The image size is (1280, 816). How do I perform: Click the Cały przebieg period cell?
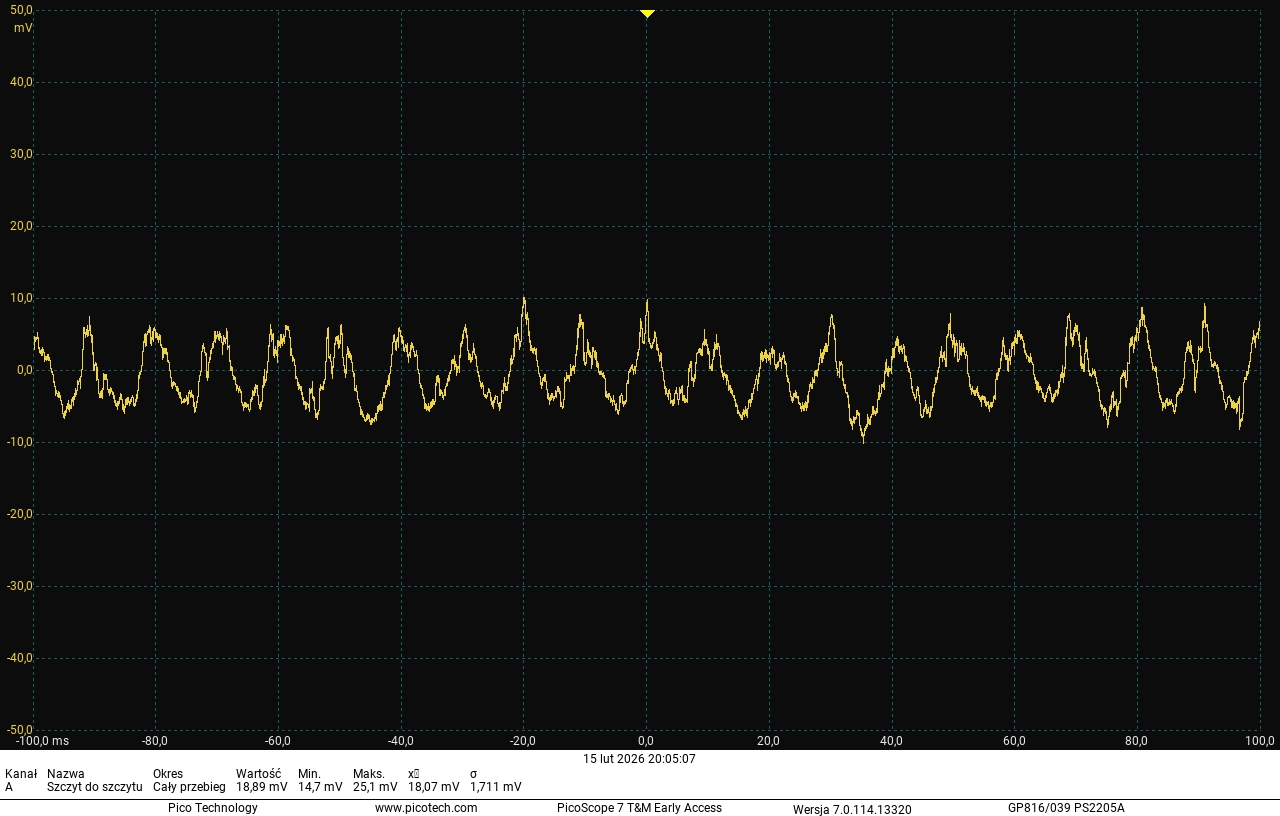click(x=189, y=787)
